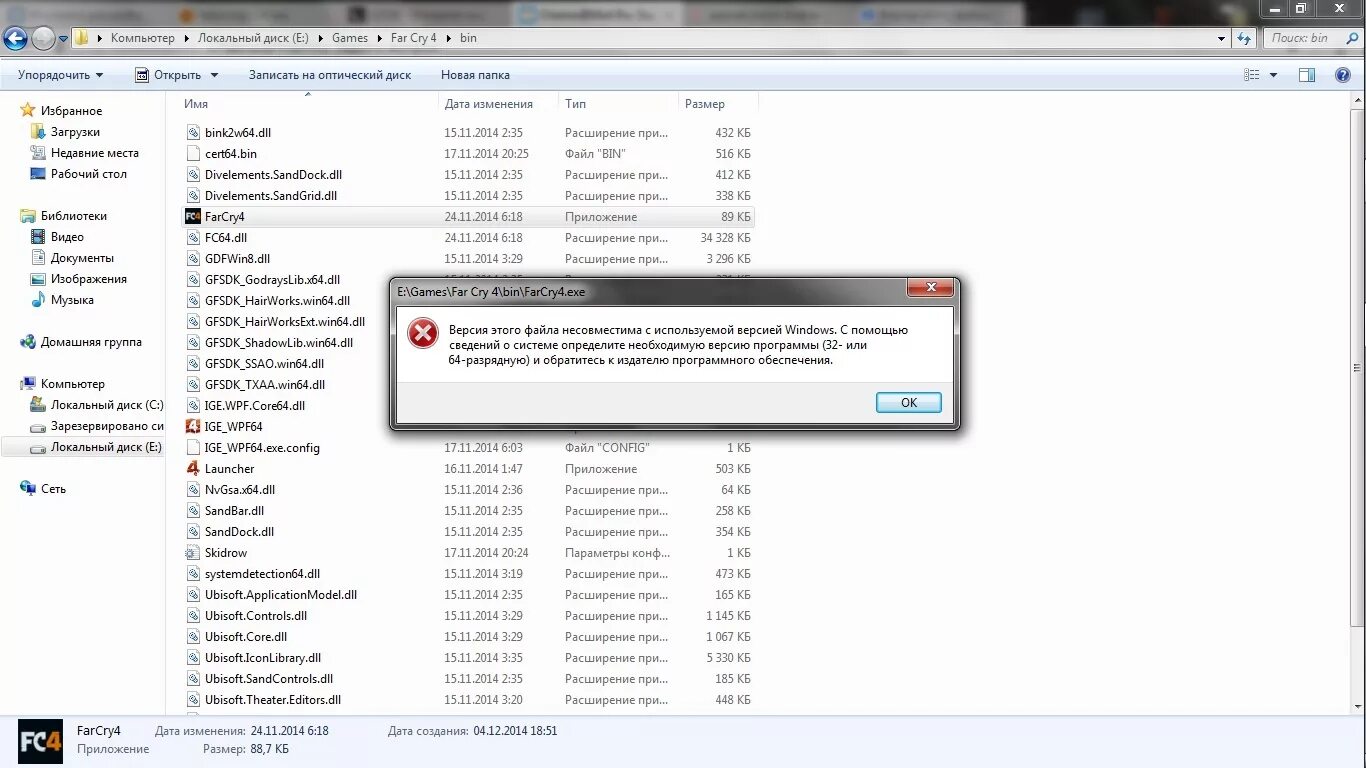Select the Skidrow configuration file icon
Viewport: 1366px width, 768px height.
click(193, 553)
